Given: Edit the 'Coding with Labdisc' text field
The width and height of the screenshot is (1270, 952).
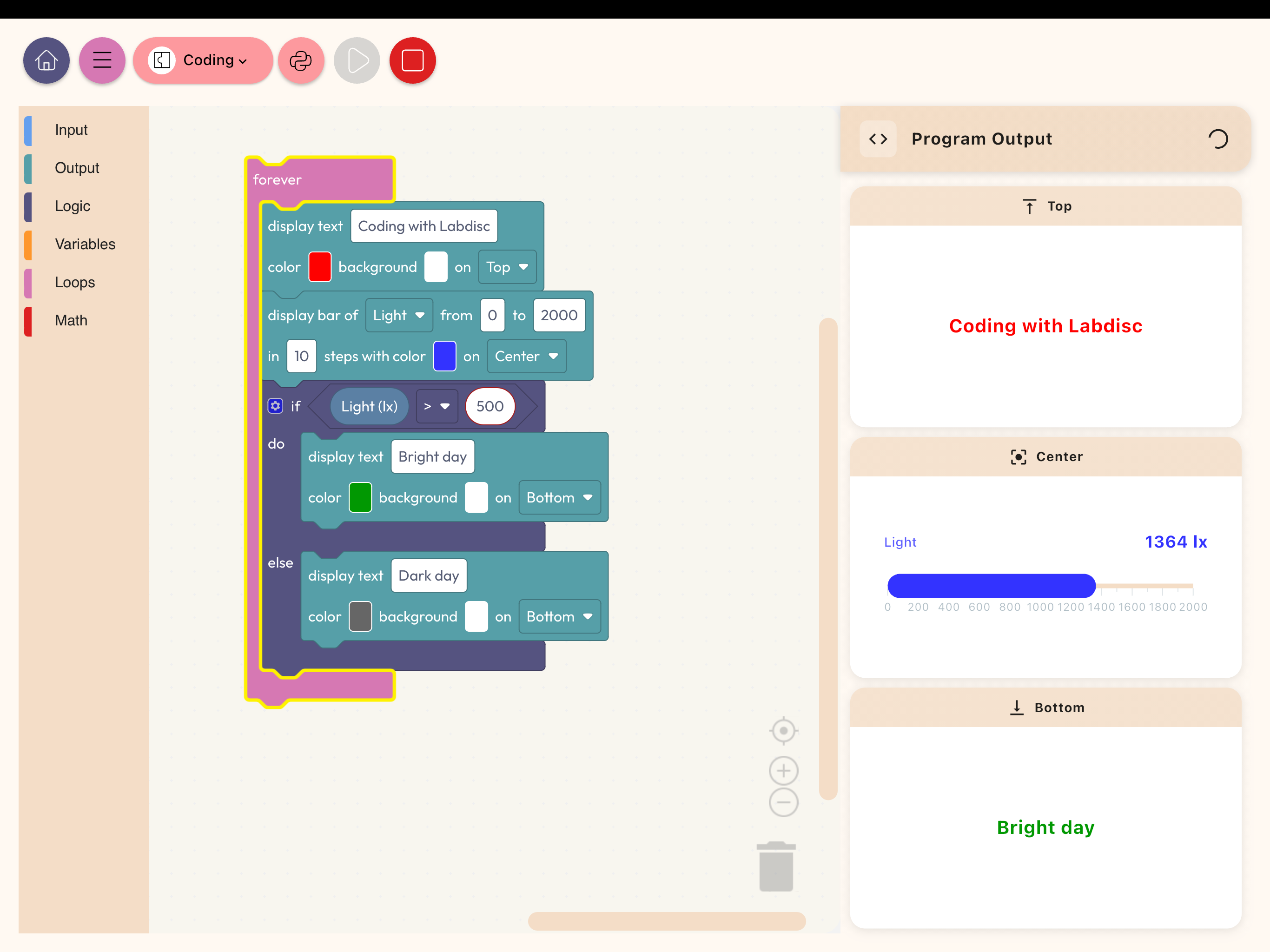Looking at the screenshot, I should (423, 226).
